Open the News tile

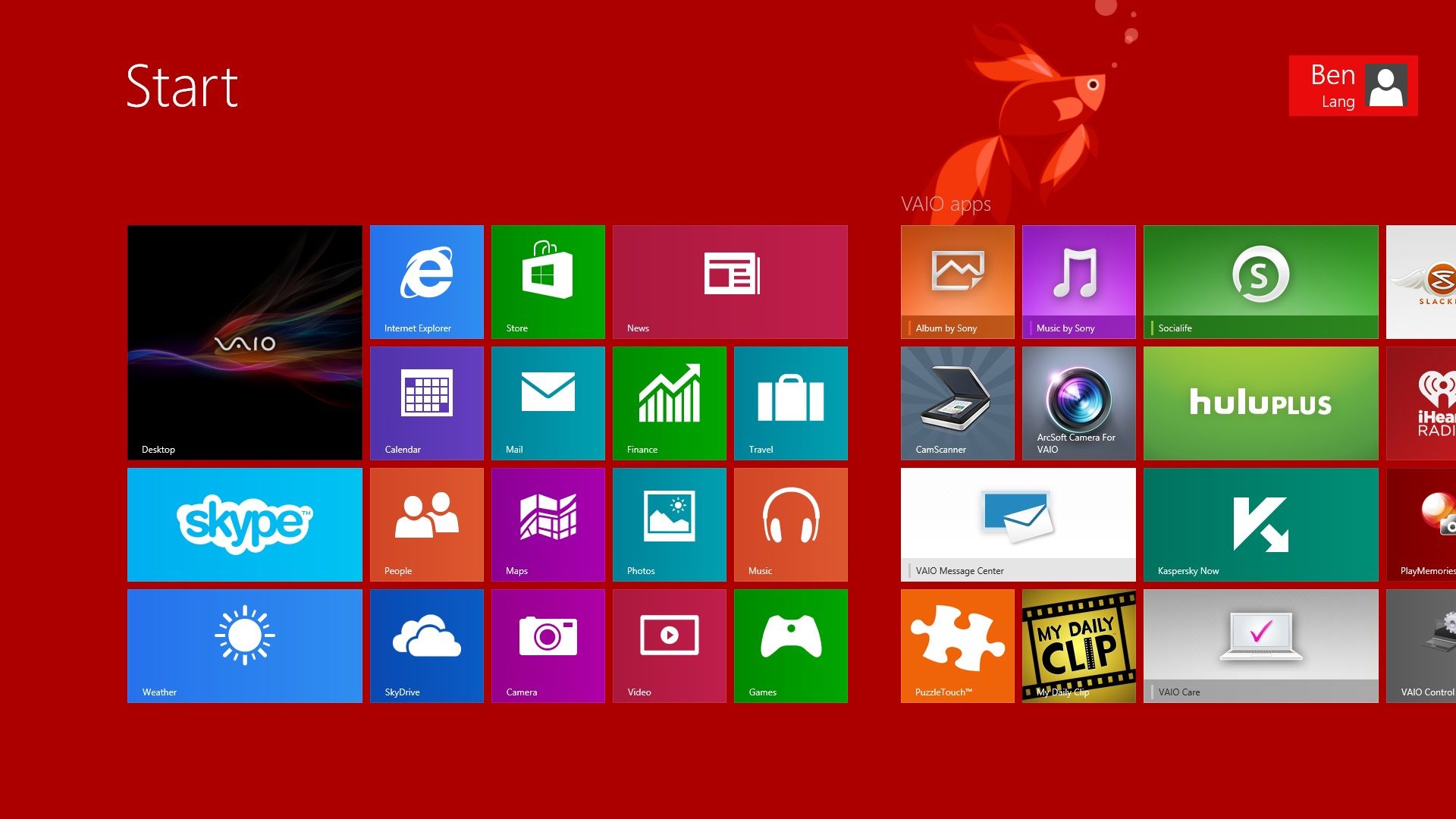coord(730,282)
